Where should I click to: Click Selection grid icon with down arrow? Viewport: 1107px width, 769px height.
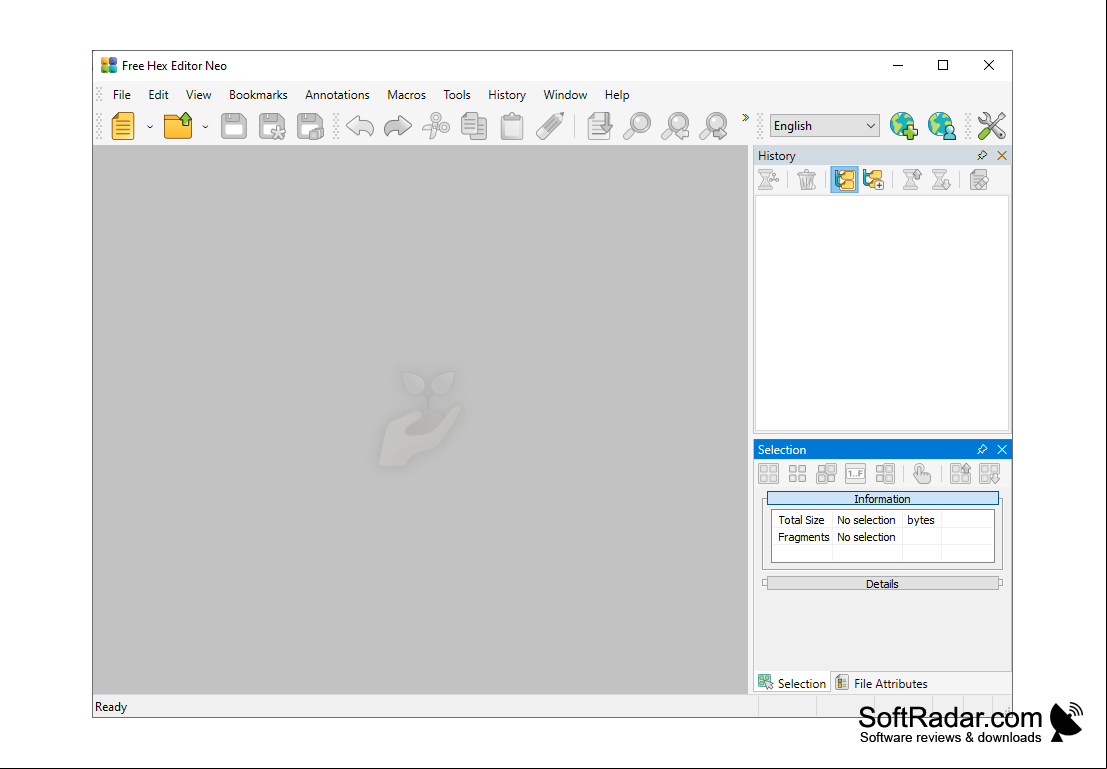pyautogui.click(x=989, y=473)
